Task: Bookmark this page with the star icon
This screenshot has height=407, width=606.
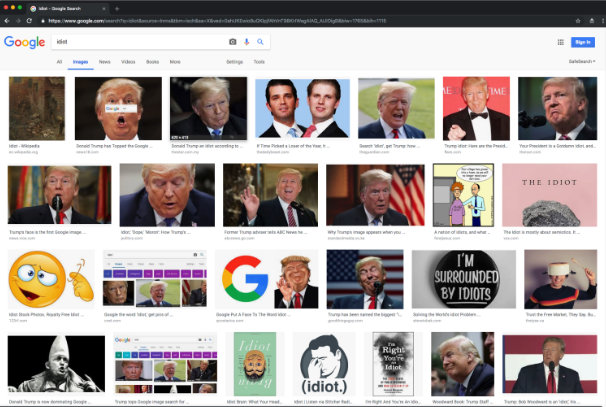Action: [x=578, y=21]
